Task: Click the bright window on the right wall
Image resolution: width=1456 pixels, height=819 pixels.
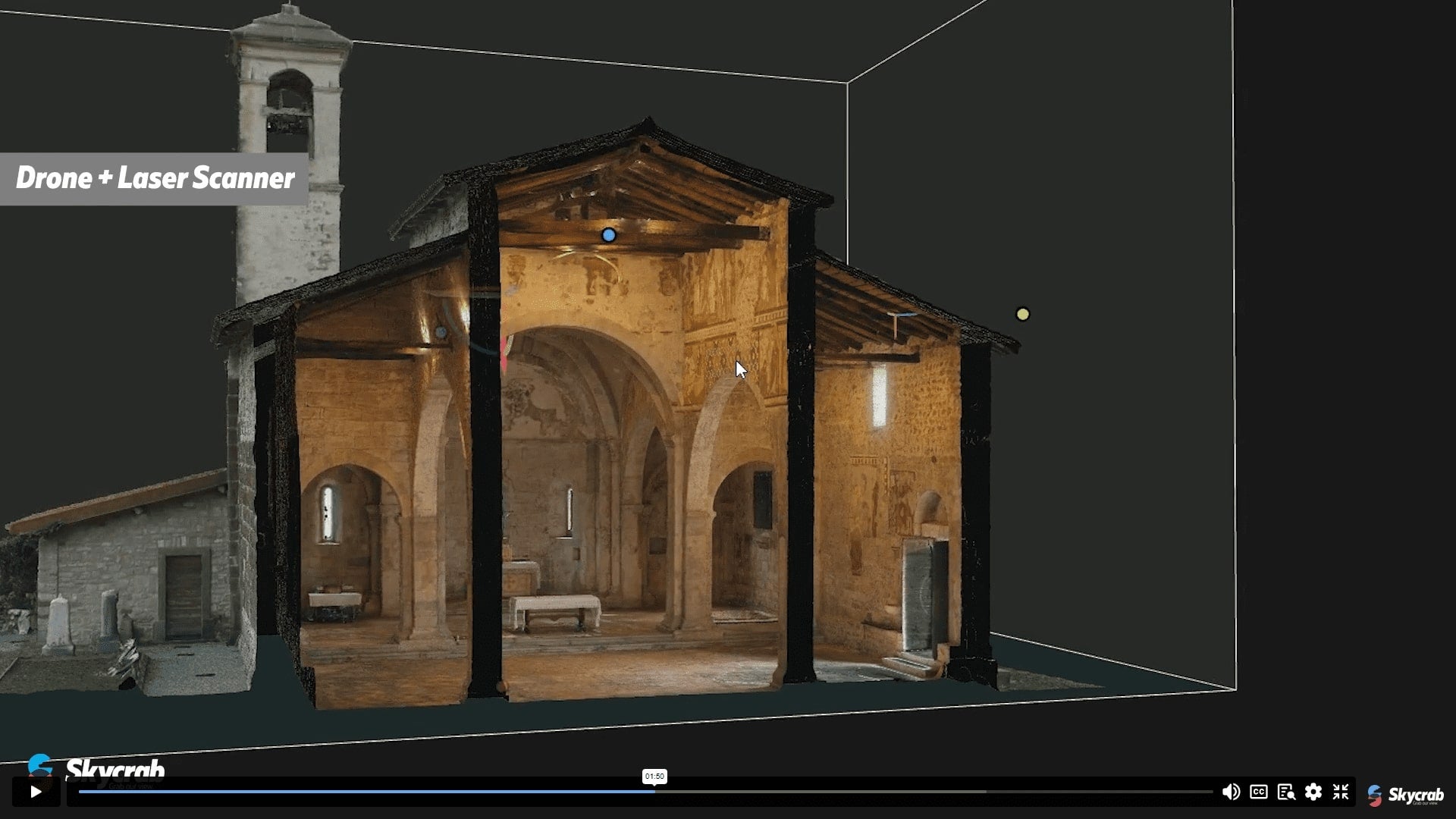Action: point(879,394)
